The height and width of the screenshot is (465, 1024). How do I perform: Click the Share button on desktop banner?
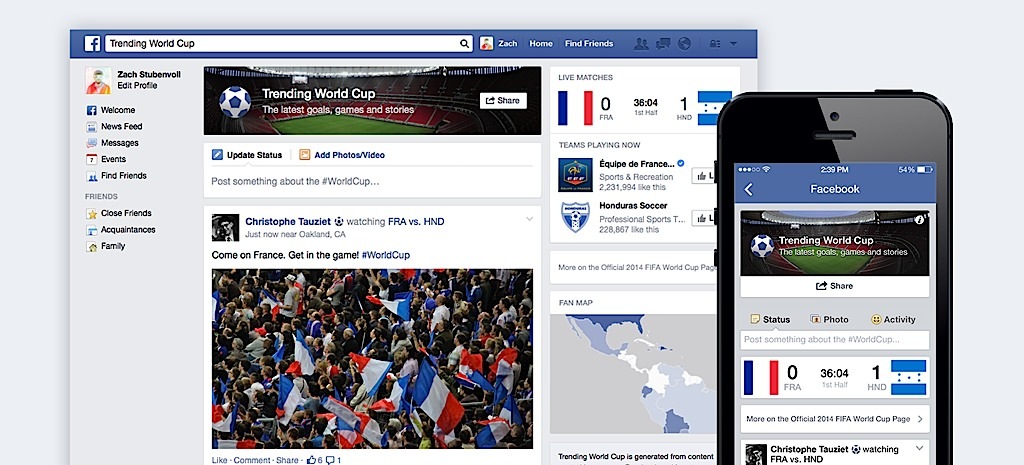point(503,101)
